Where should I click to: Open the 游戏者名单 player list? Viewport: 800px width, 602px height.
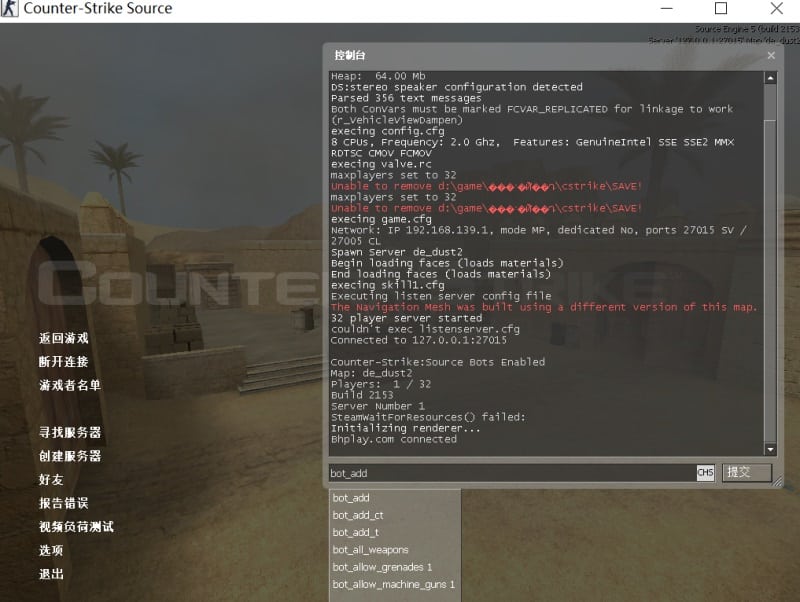pyautogui.click(x=70, y=385)
